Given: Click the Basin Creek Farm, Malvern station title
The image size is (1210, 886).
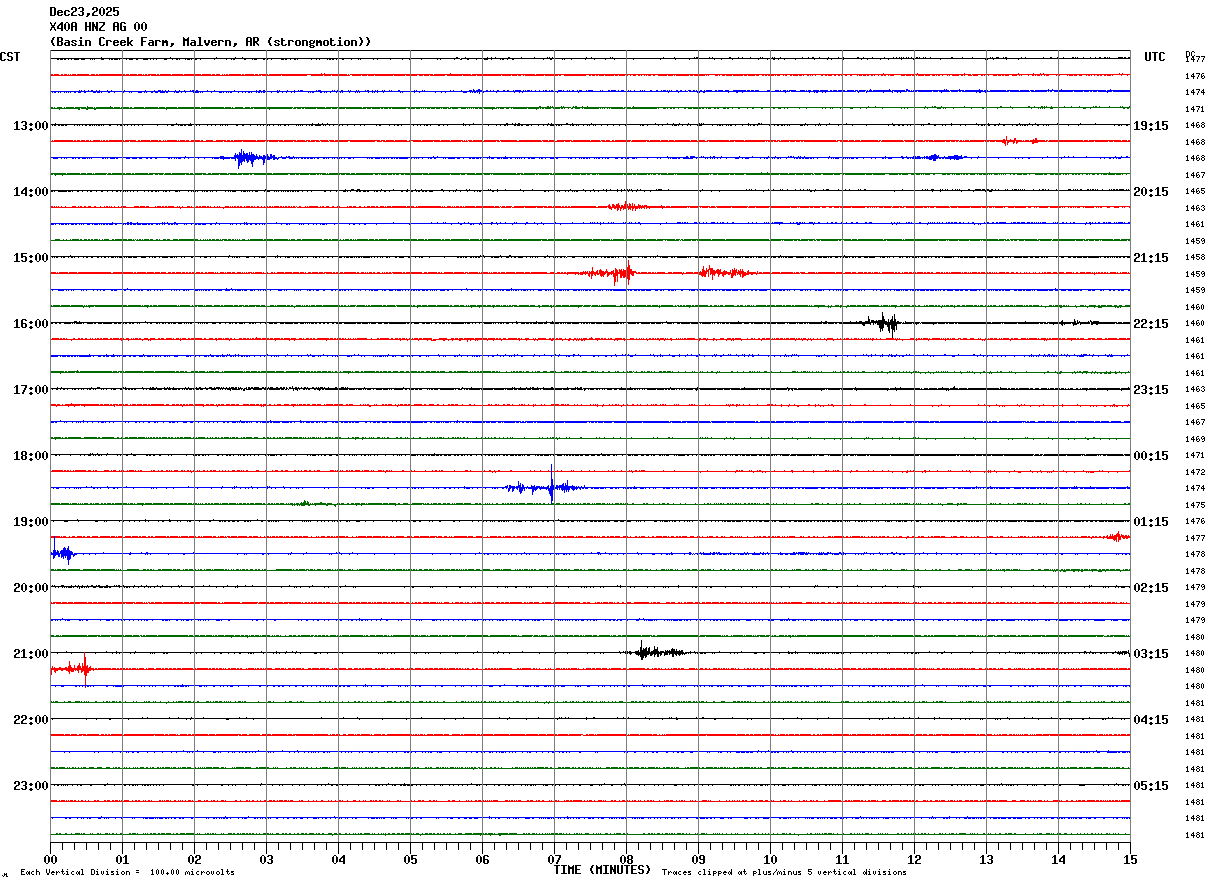Looking at the screenshot, I should pyautogui.click(x=210, y=42).
